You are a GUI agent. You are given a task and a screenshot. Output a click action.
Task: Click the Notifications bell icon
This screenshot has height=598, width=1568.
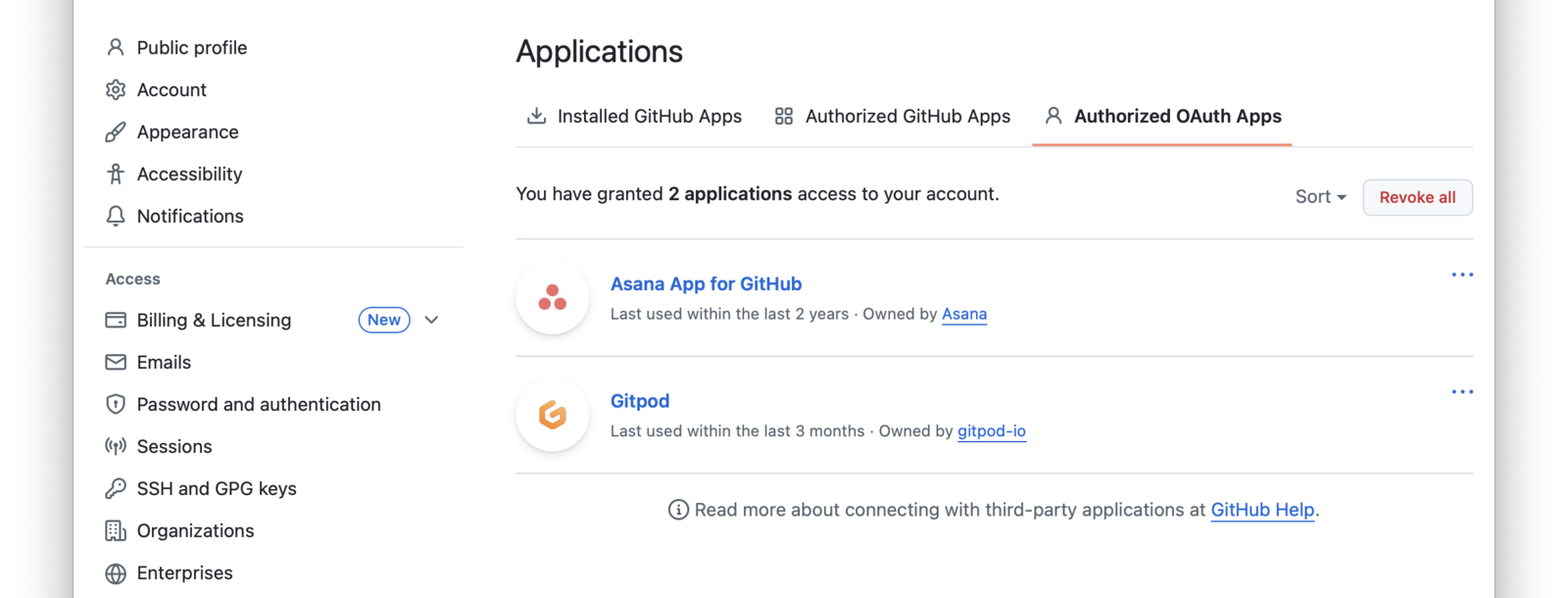coord(116,216)
